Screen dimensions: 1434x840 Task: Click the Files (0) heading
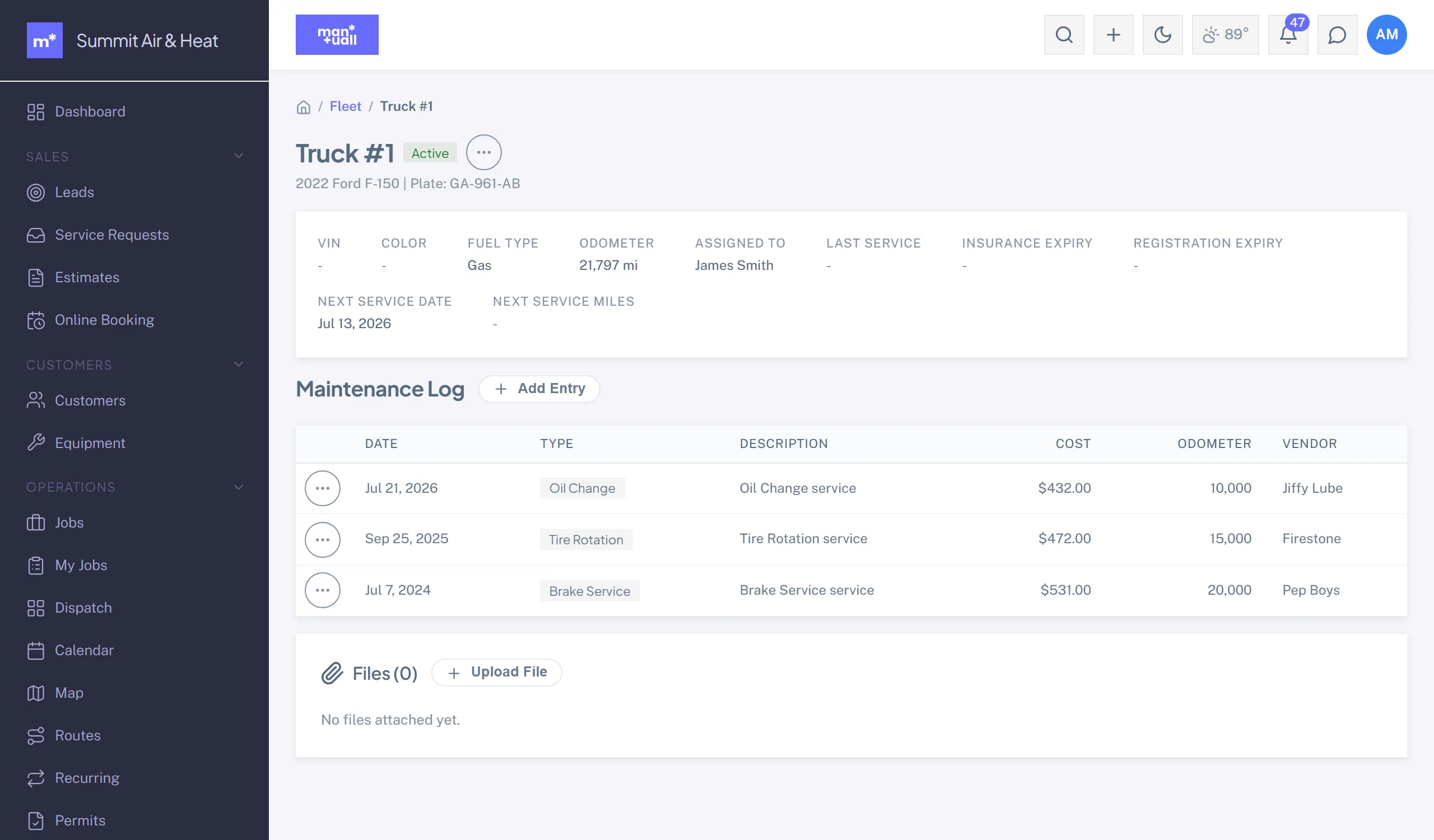pyautogui.click(x=385, y=673)
